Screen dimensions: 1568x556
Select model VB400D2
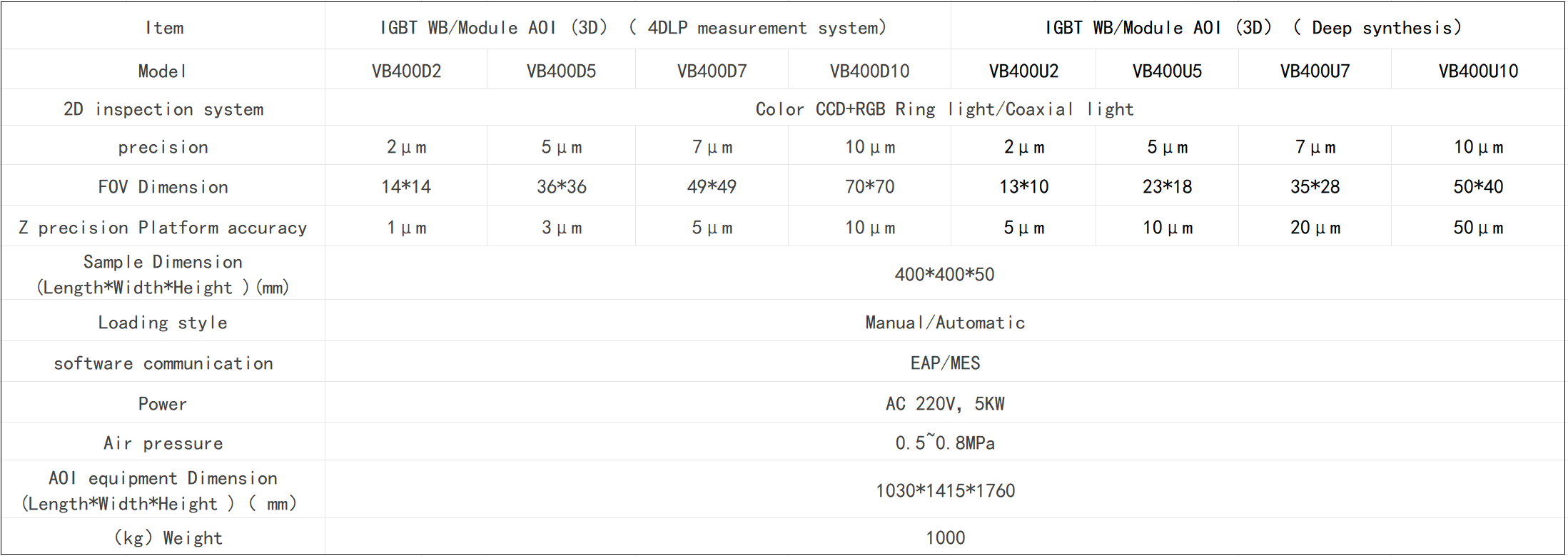pyautogui.click(x=406, y=71)
